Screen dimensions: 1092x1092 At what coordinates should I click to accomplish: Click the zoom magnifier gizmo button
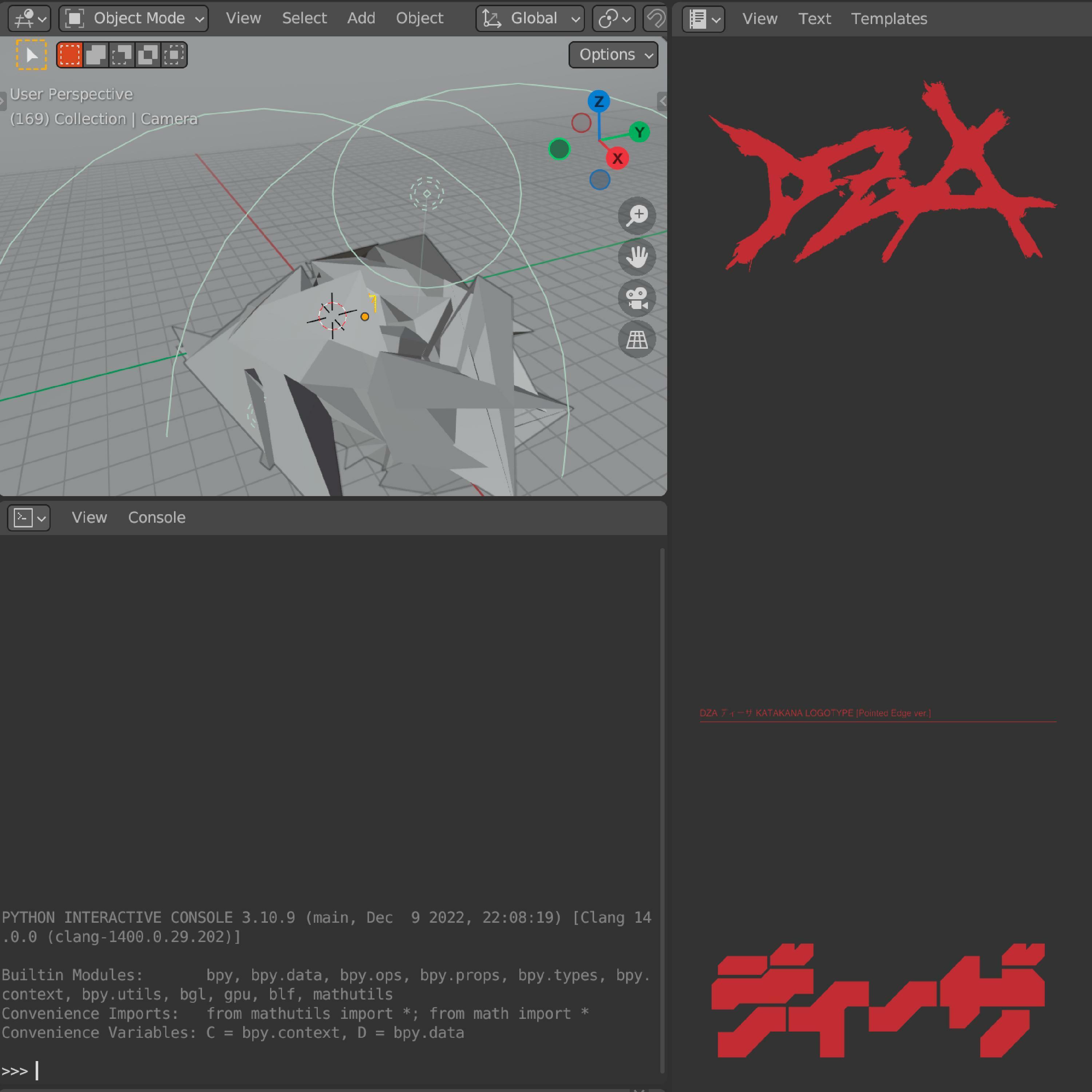(x=636, y=215)
